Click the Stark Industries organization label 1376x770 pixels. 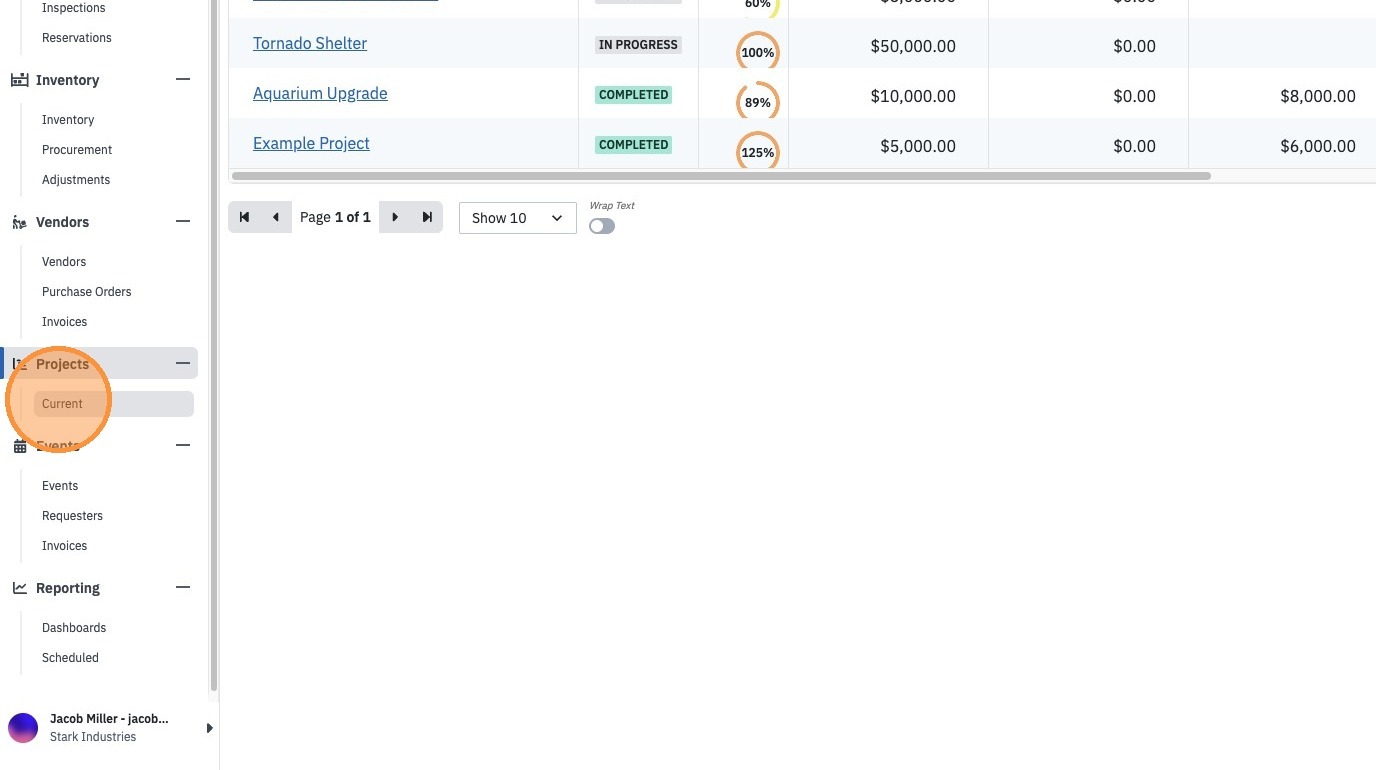[x=93, y=737]
